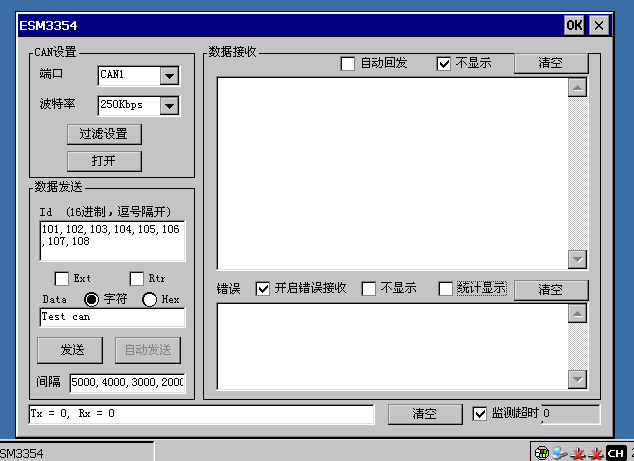Click the Id input box with 101,102 values

[112, 241]
